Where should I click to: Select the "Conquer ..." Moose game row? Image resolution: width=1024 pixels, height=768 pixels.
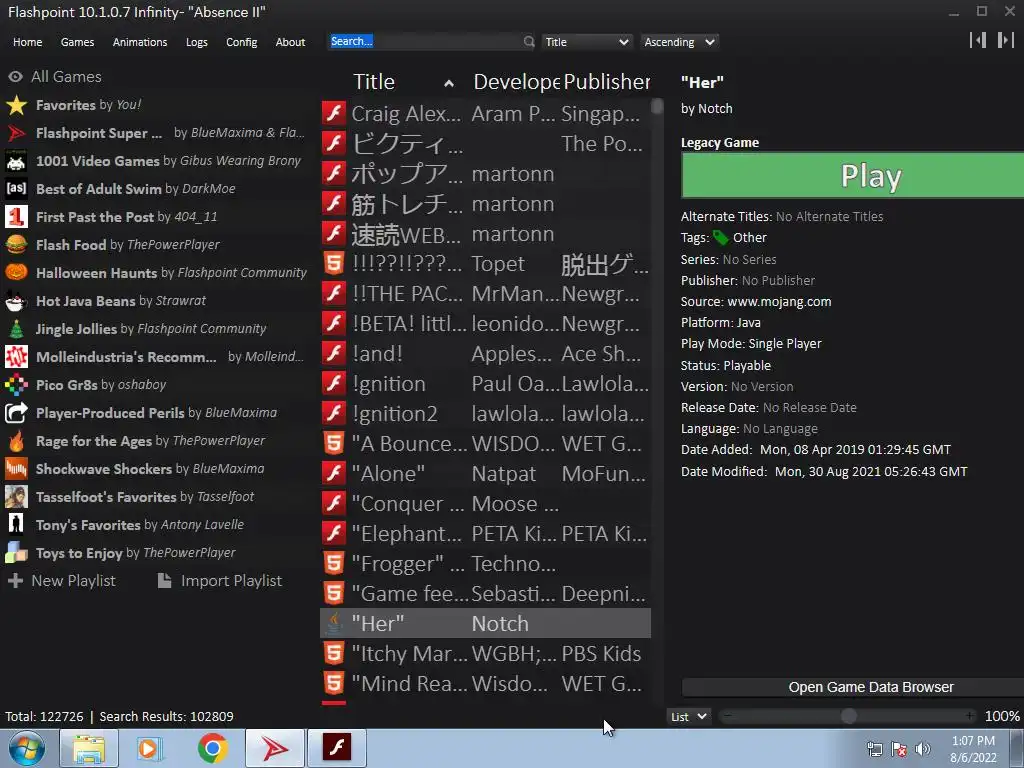485,504
